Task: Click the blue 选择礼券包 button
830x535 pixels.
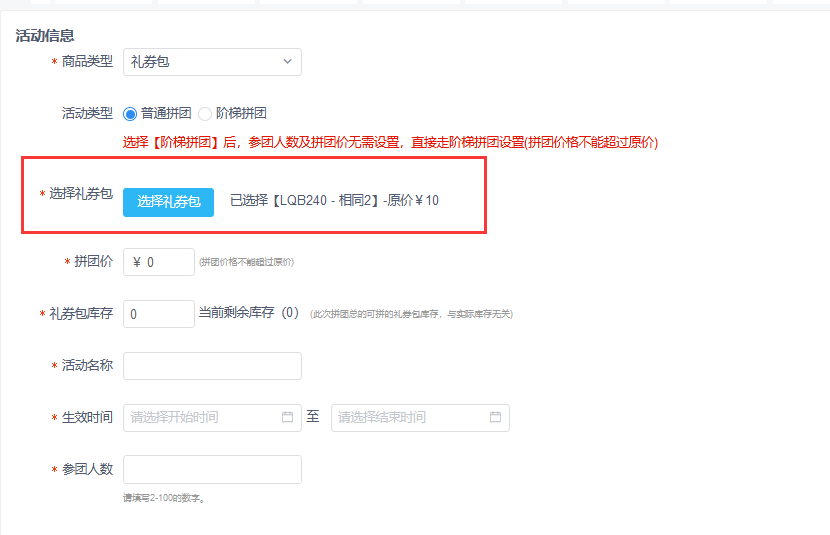Action: (168, 202)
